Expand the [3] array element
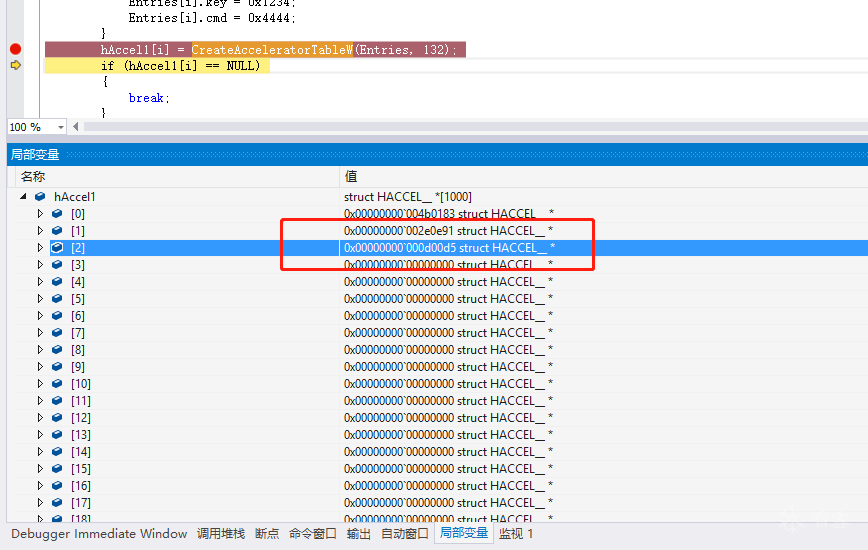Image resolution: width=868 pixels, height=550 pixels. pos(40,264)
